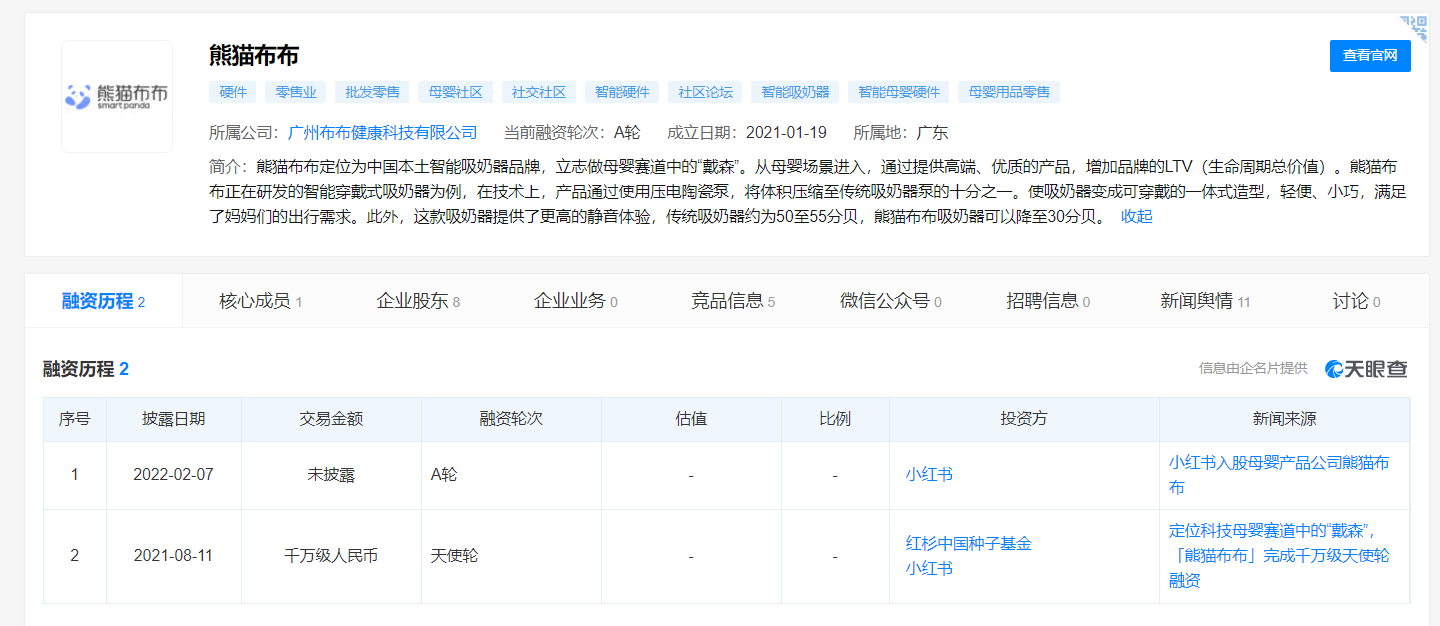Select the 社区论坛 tag
The image size is (1440, 626).
705,92
